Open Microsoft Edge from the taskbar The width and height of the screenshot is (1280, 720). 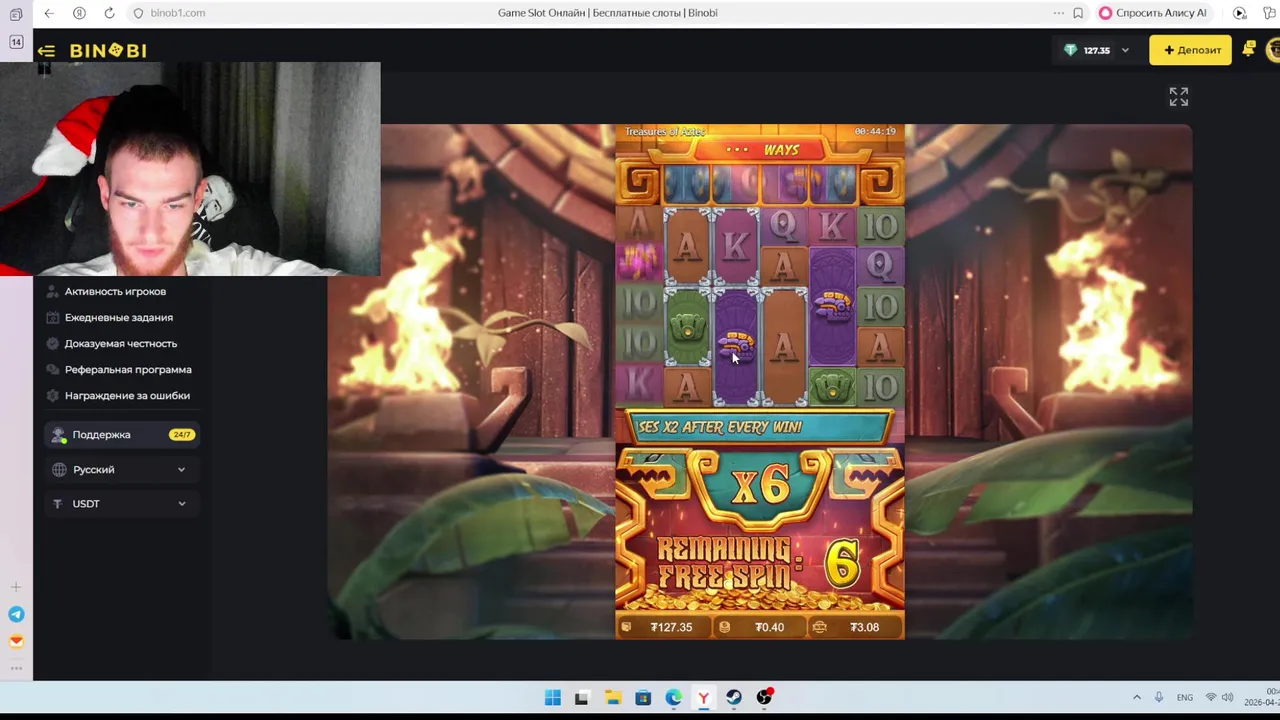tap(673, 698)
